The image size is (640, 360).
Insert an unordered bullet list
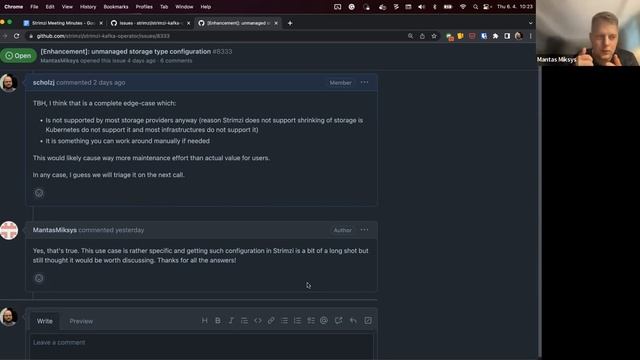284,321
